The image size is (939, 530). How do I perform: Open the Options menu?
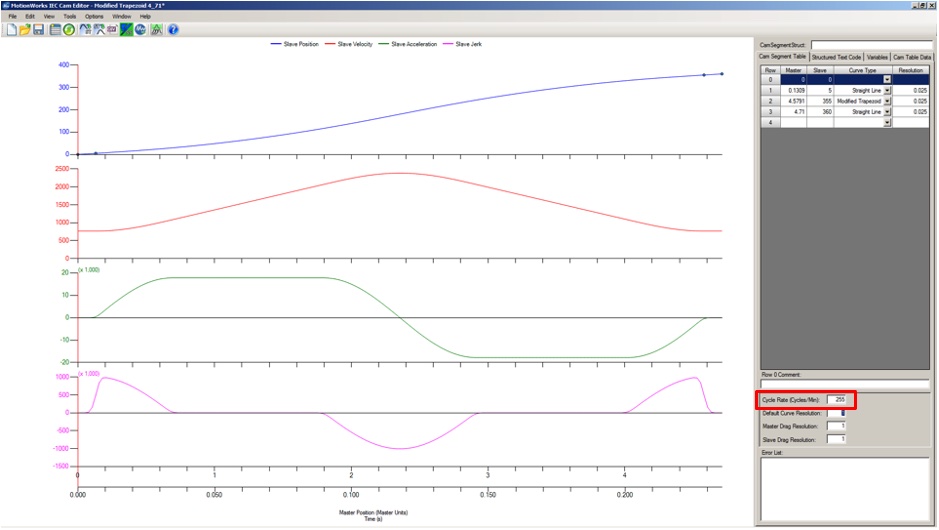(94, 16)
